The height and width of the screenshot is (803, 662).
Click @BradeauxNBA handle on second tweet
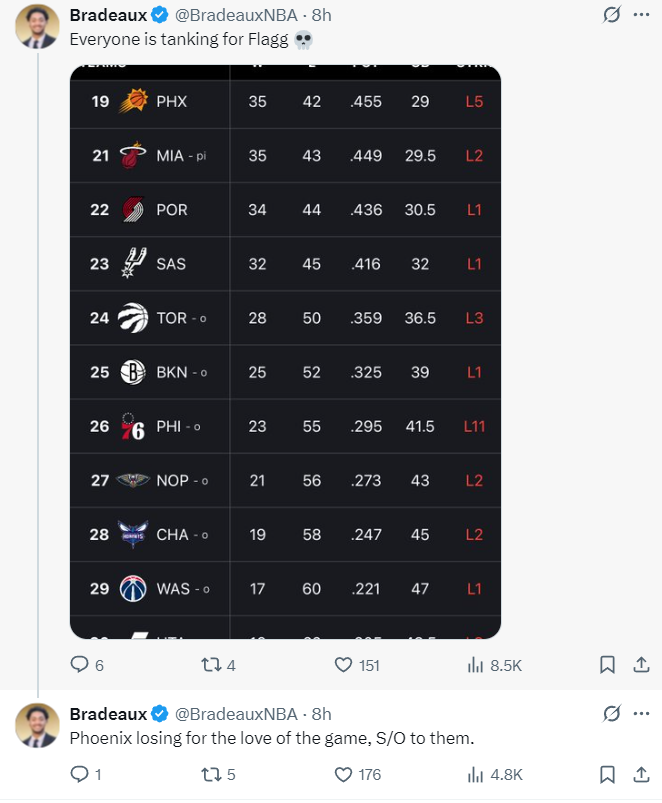(236, 714)
